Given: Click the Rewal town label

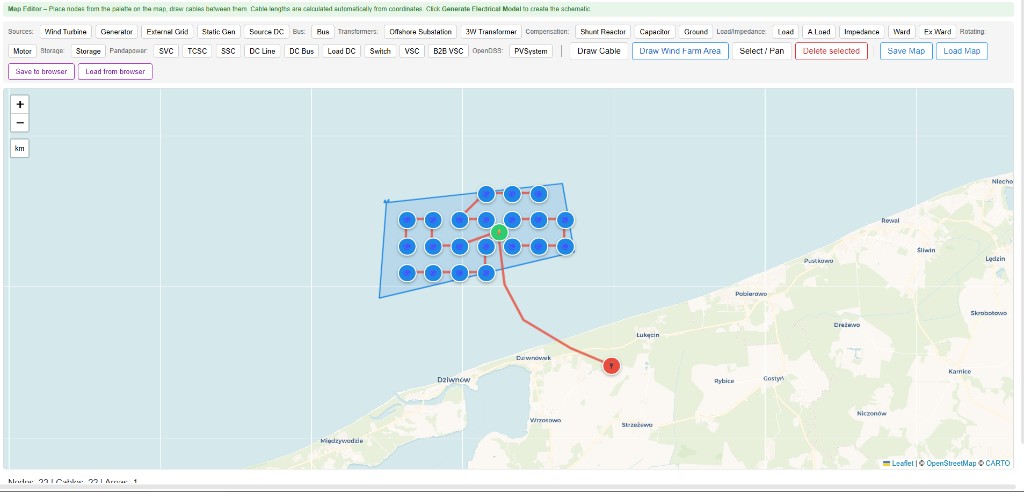Looking at the screenshot, I should (x=890, y=220).
